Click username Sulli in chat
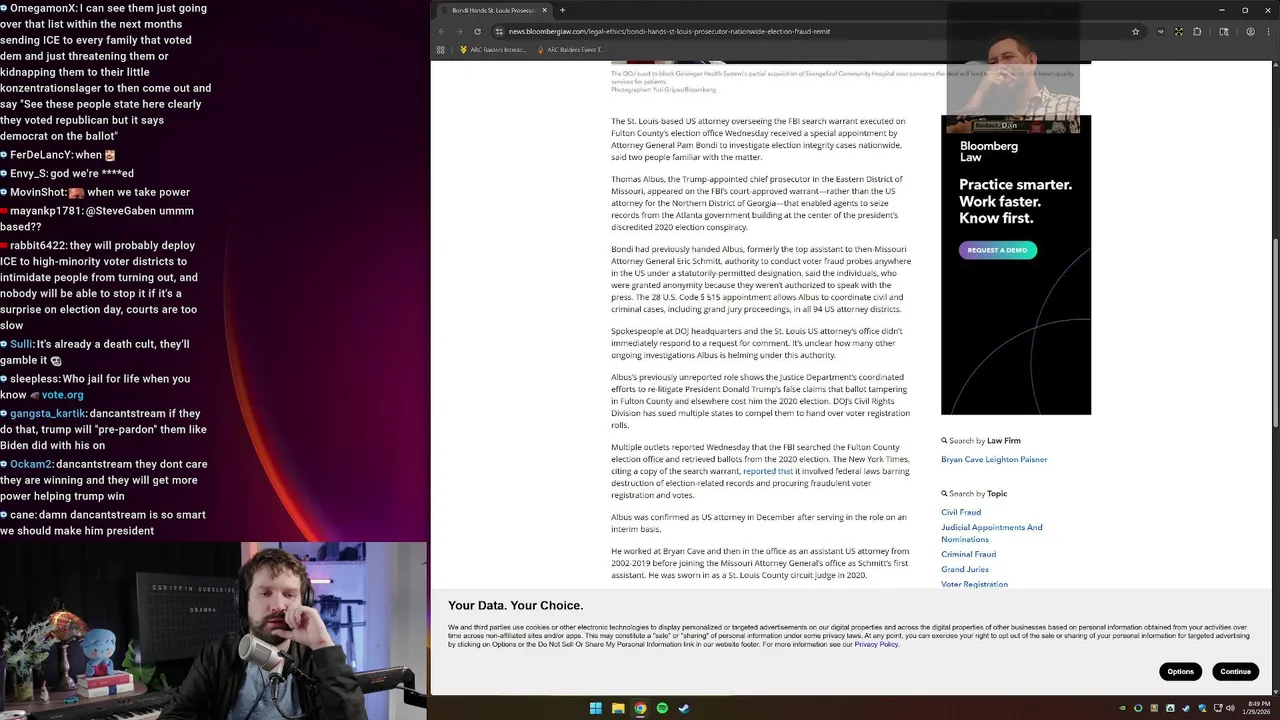 pos(21,344)
